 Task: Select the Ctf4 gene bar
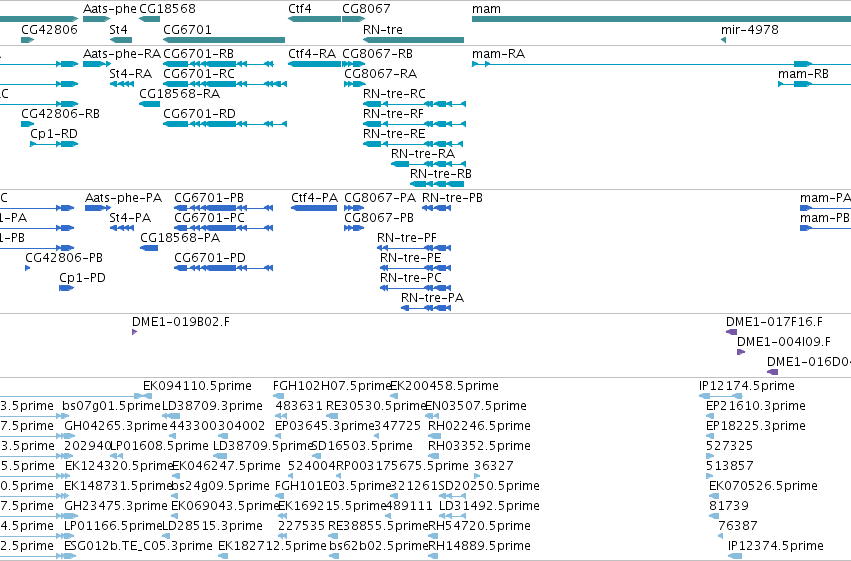pyautogui.click(x=314, y=19)
